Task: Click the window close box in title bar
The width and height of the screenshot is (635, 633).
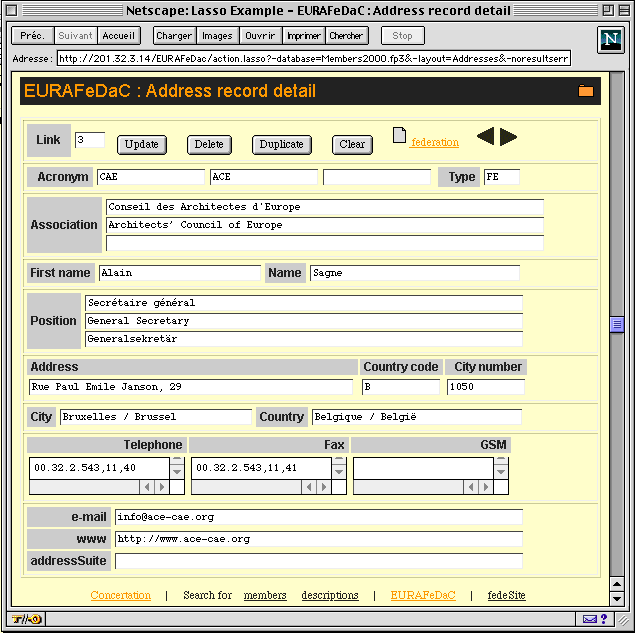Action: pos(12,10)
